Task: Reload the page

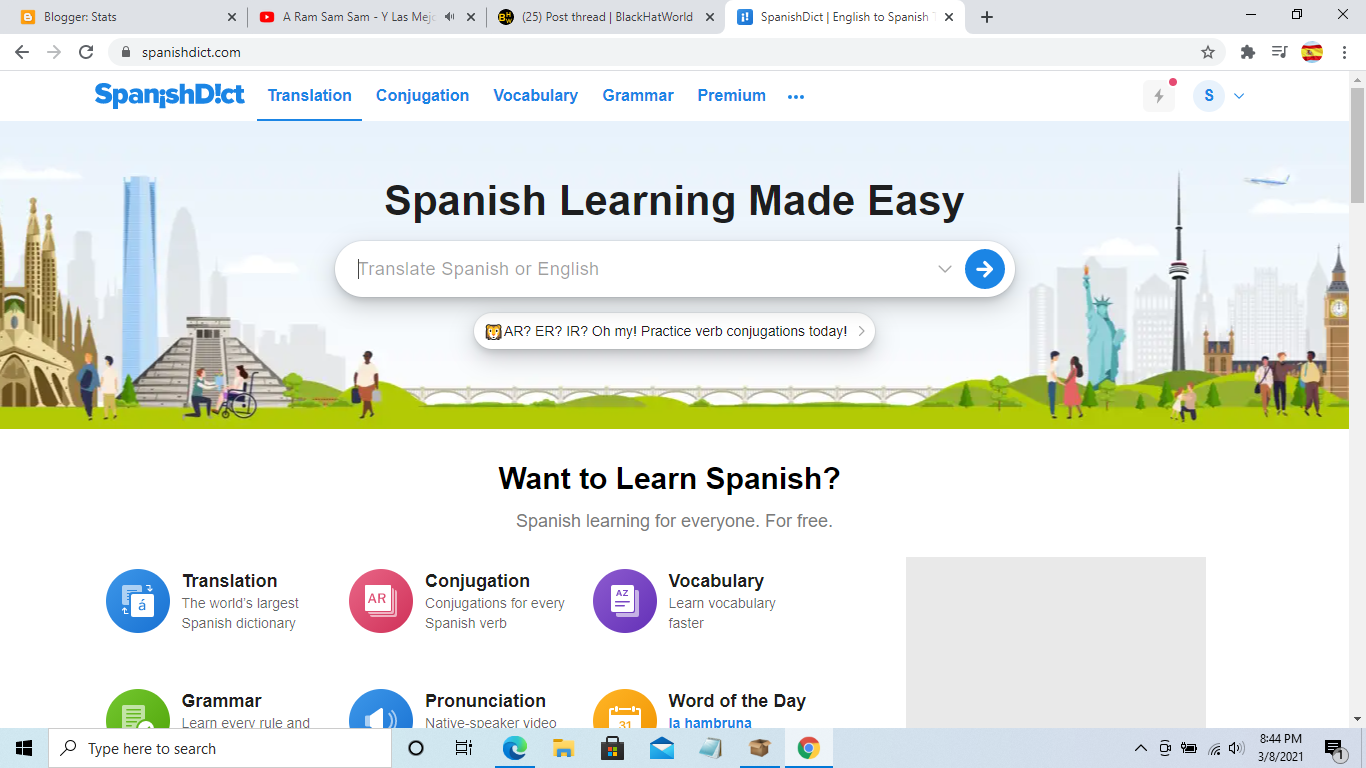Action: click(x=86, y=52)
